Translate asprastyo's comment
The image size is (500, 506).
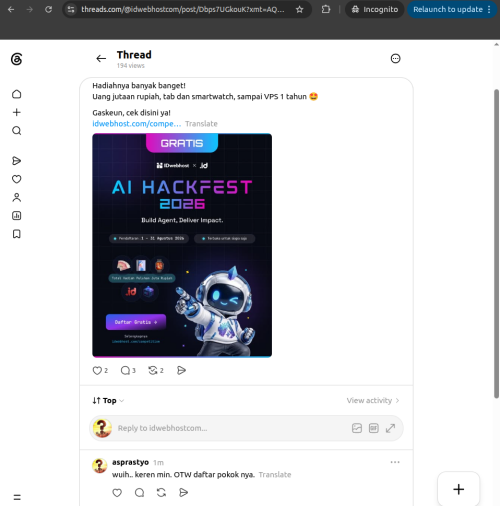(275, 474)
